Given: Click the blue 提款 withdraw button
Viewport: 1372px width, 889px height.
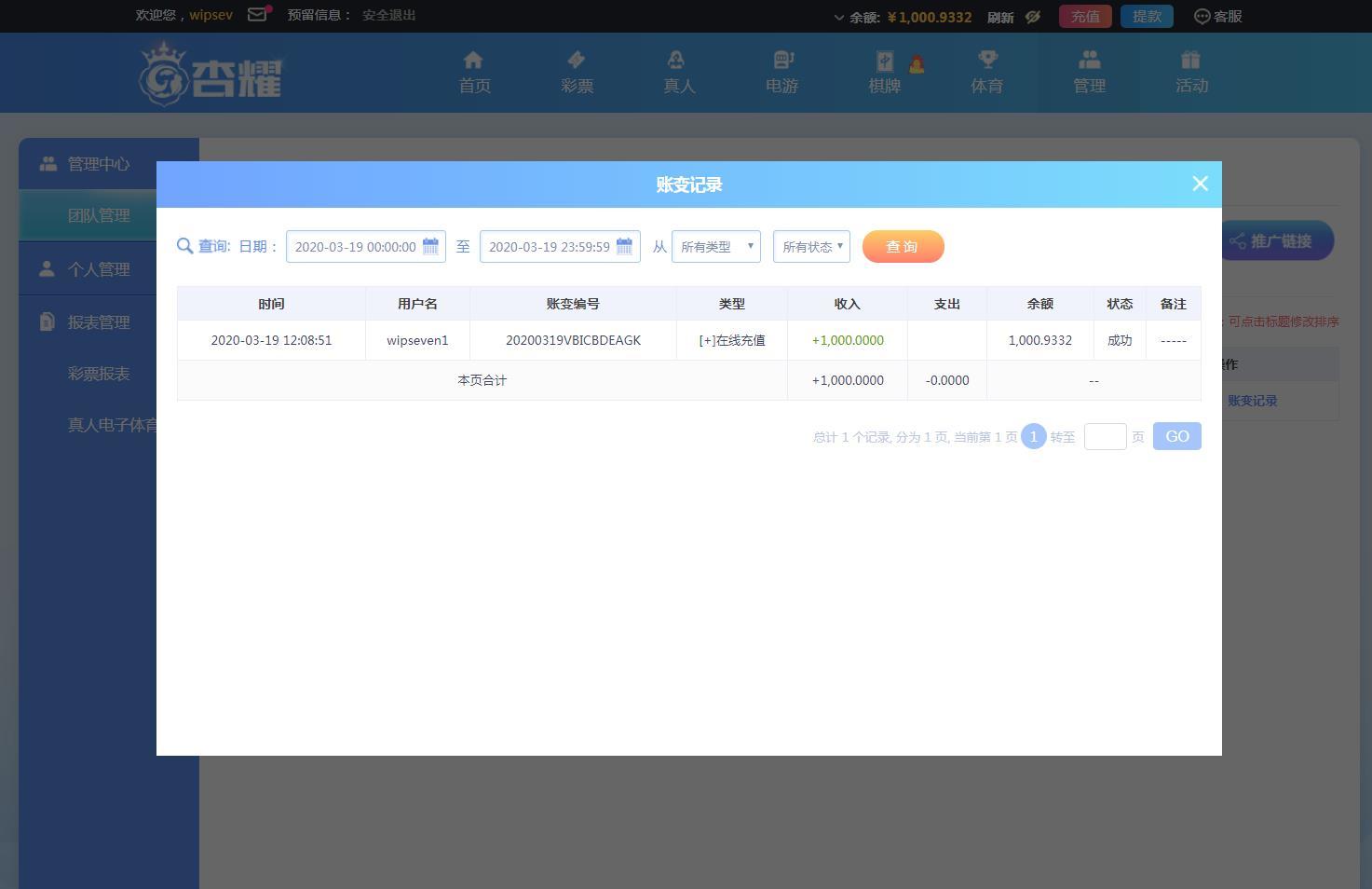Looking at the screenshot, I should tap(1147, 17).
